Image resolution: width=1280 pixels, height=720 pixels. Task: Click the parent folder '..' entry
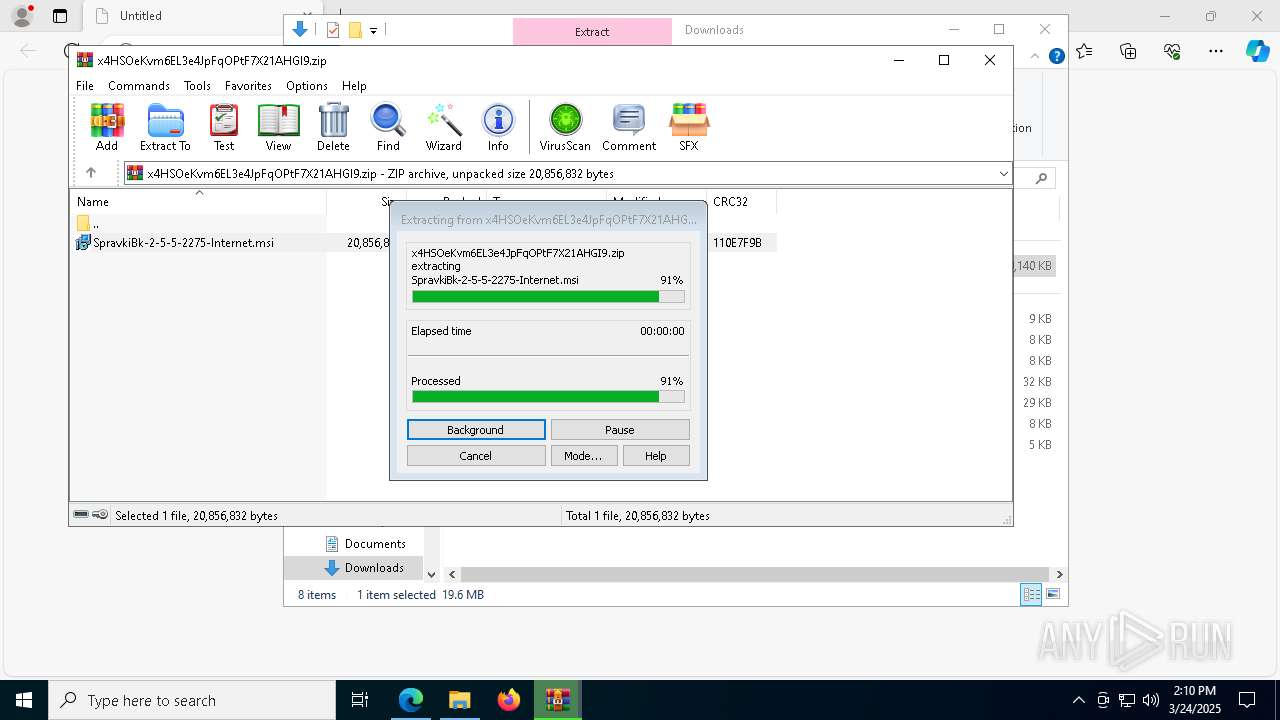[x=88, y=224]
